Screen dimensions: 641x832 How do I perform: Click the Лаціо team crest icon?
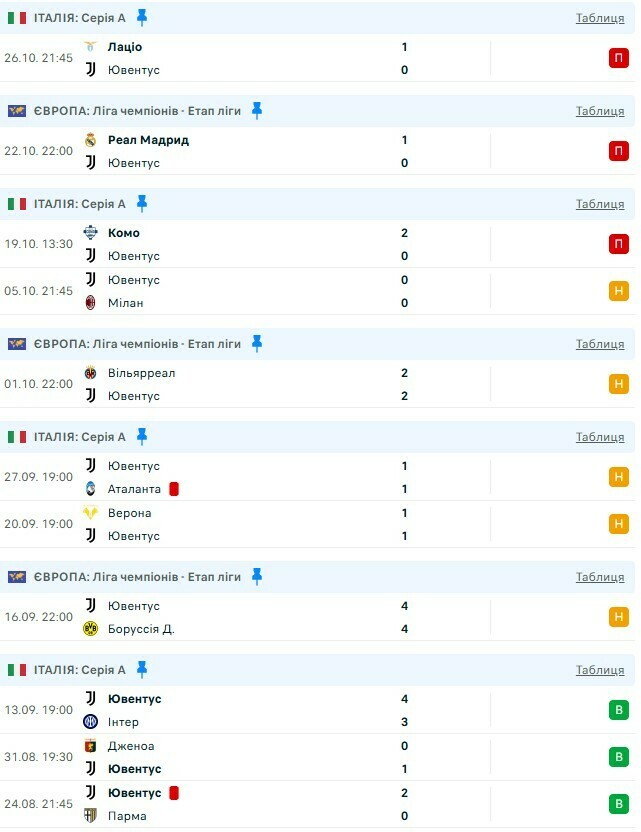point(91,47)
